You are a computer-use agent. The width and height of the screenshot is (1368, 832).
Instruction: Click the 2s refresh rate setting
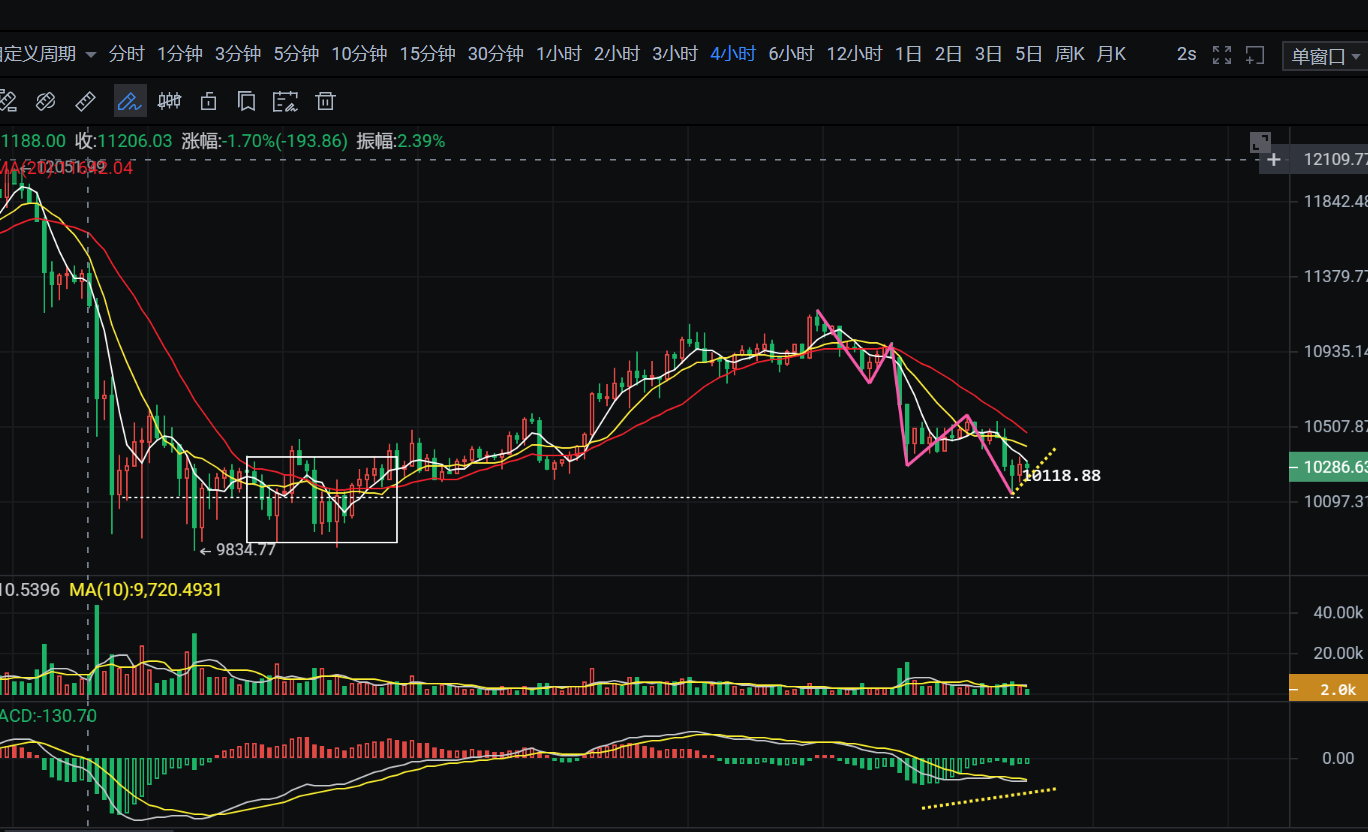1186,54
